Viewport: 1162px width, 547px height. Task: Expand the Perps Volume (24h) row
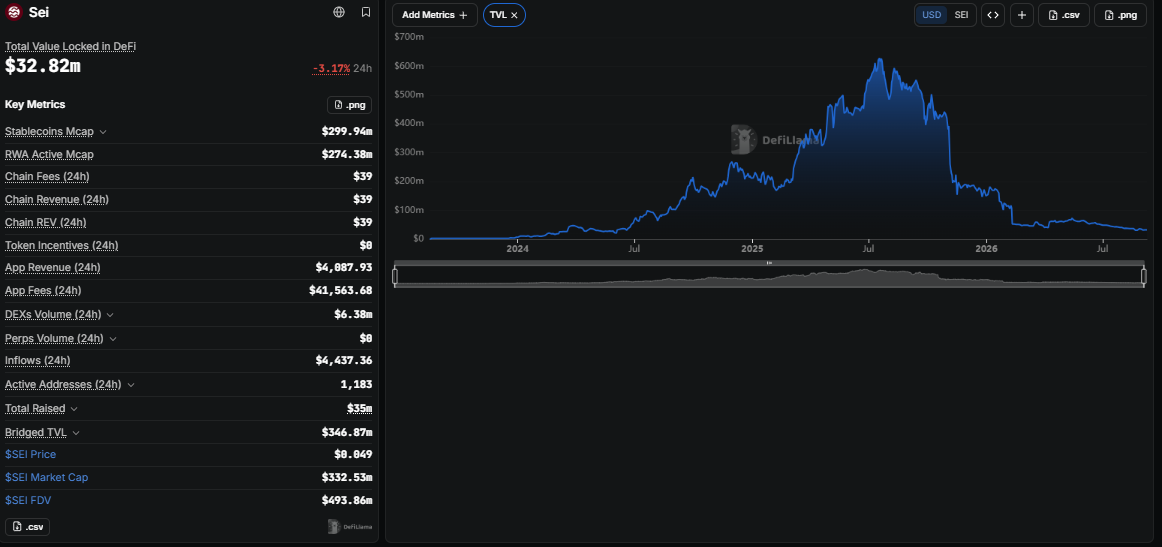(113, 339)
